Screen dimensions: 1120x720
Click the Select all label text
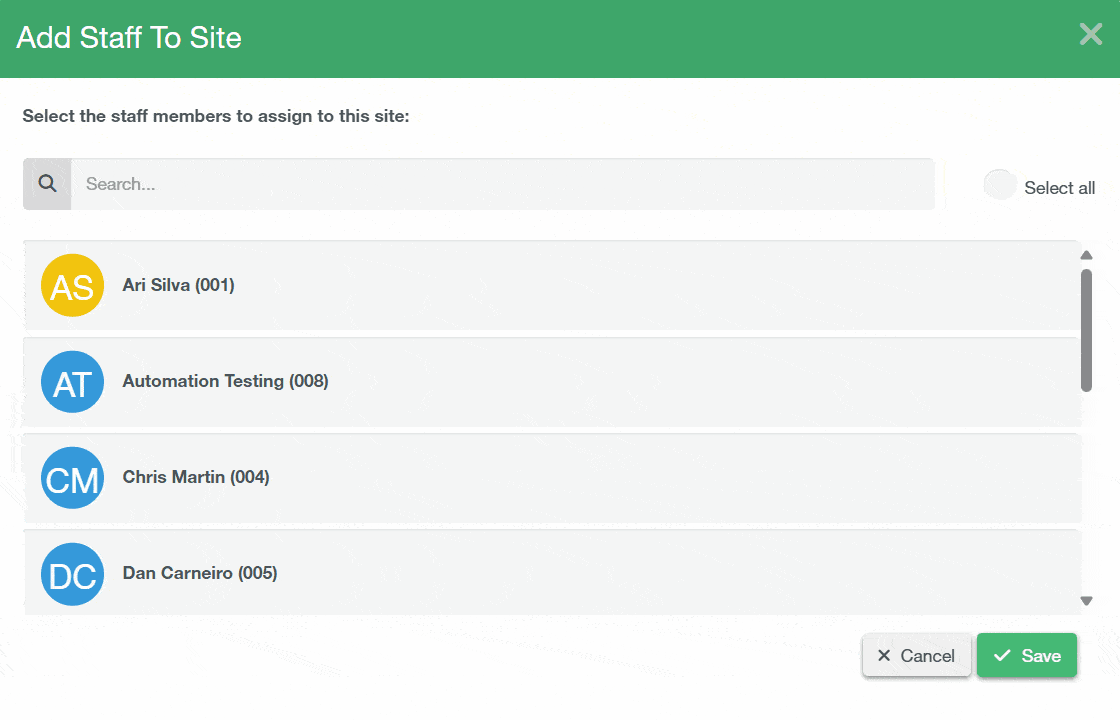(1059, 188)
